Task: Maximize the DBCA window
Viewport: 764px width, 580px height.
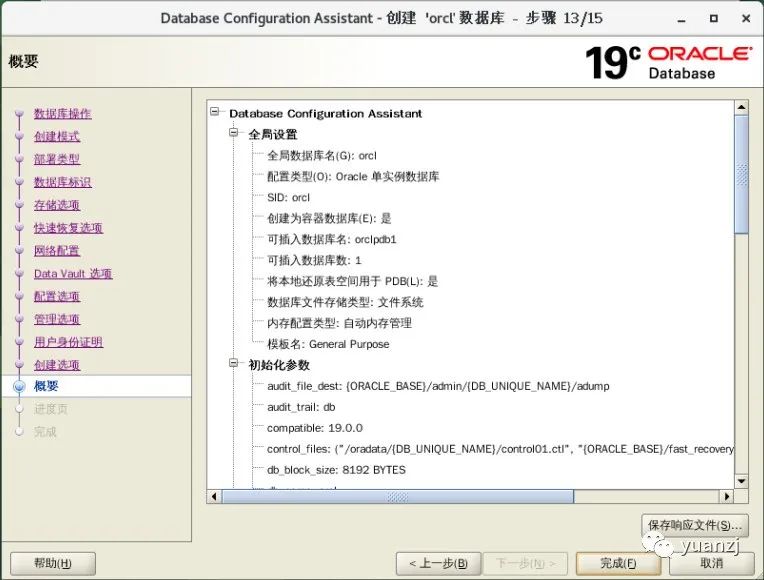Action: click(713, 19)
